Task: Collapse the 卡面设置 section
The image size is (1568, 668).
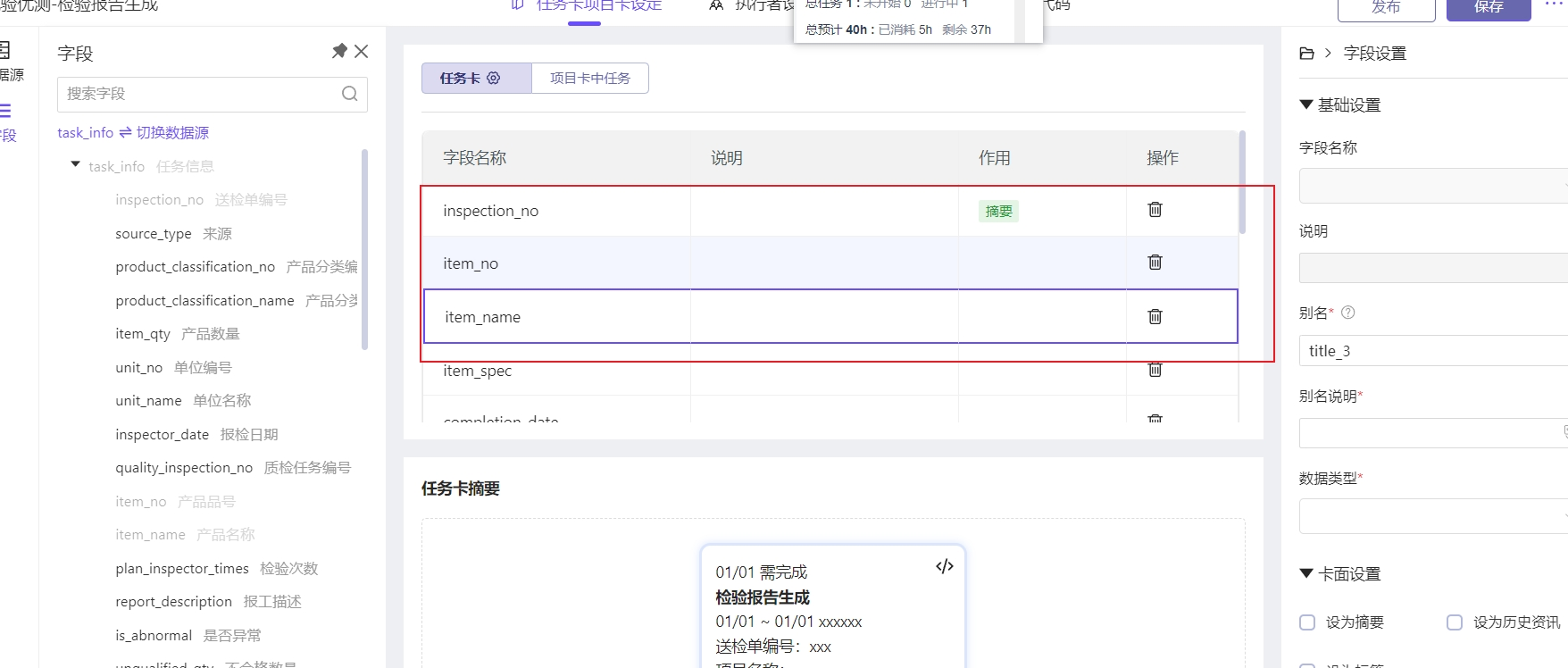Action: [x=1306, y=573]
